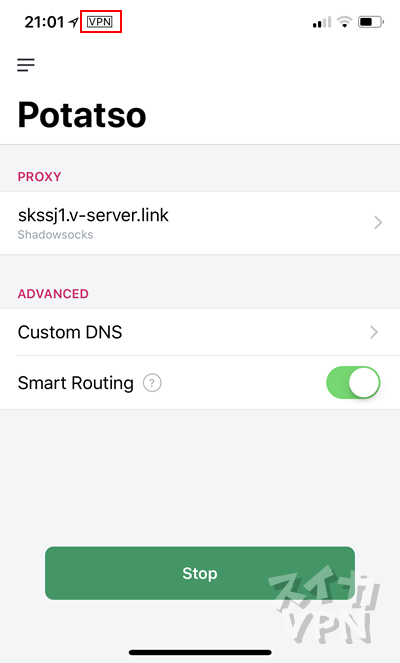This screenshot has width=400, height=663.
Task: Tap the clock showing 21:01
Action: pos(44,22)
